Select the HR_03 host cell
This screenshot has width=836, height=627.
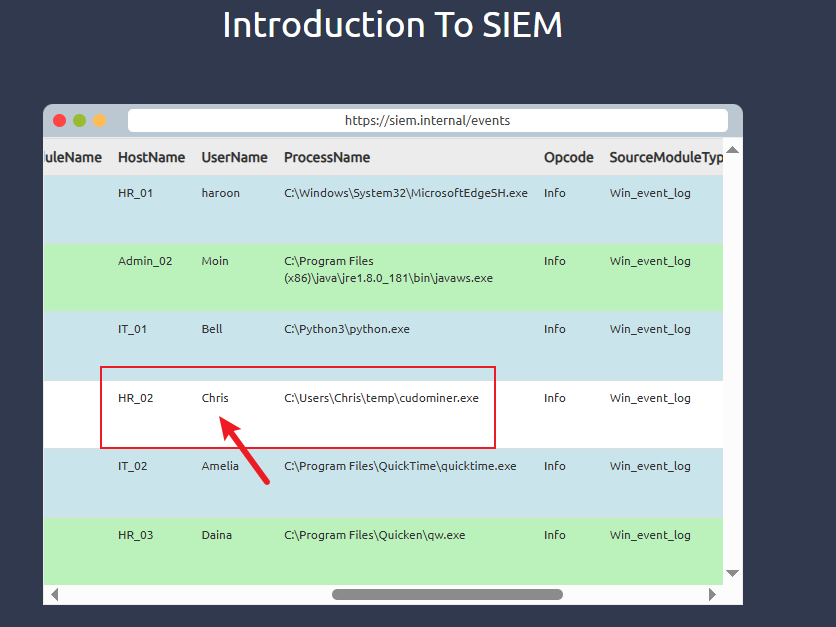135,535
